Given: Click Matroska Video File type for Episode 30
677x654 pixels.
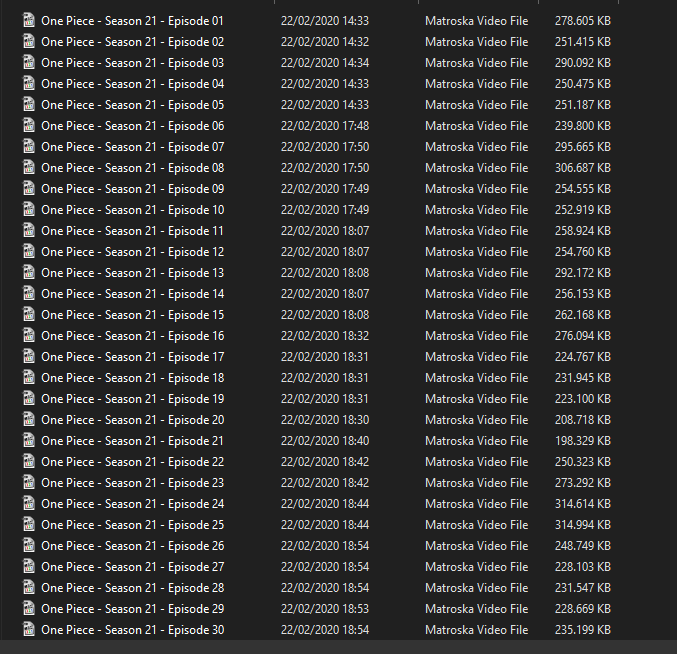Looking at the screenshot, I should pos(476,630).
